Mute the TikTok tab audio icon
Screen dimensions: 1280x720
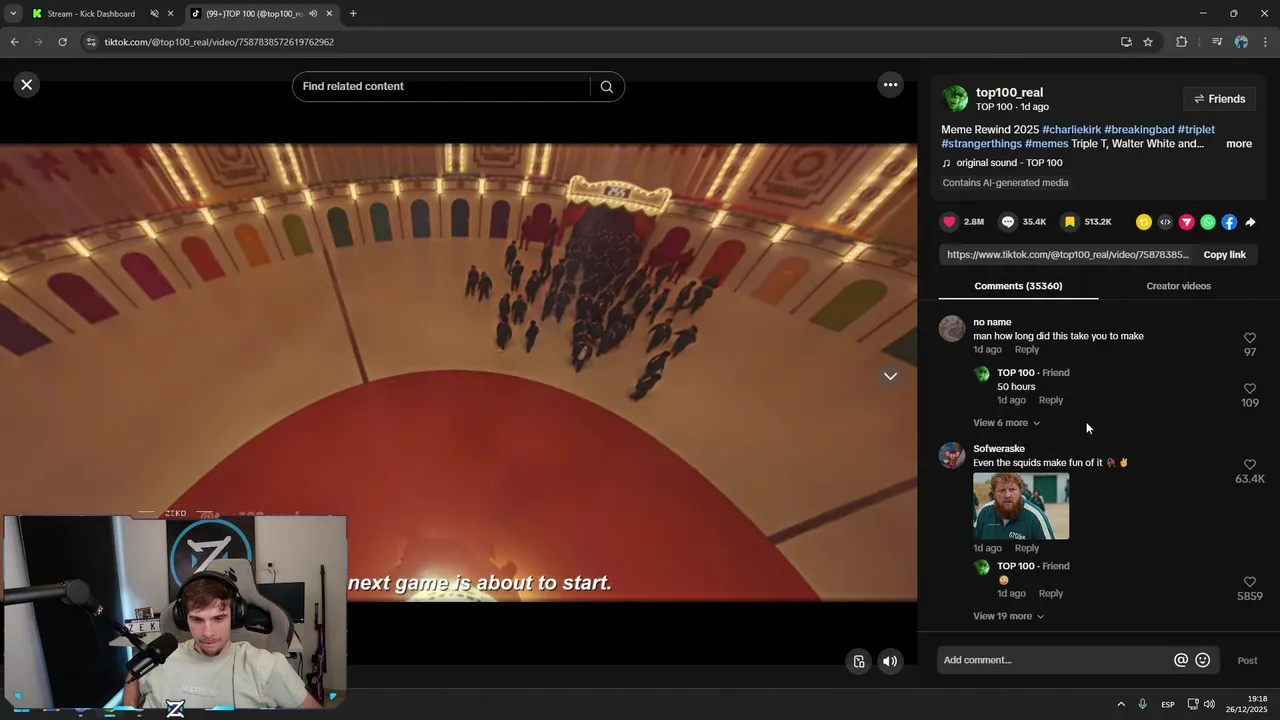(x=313, y=14)
